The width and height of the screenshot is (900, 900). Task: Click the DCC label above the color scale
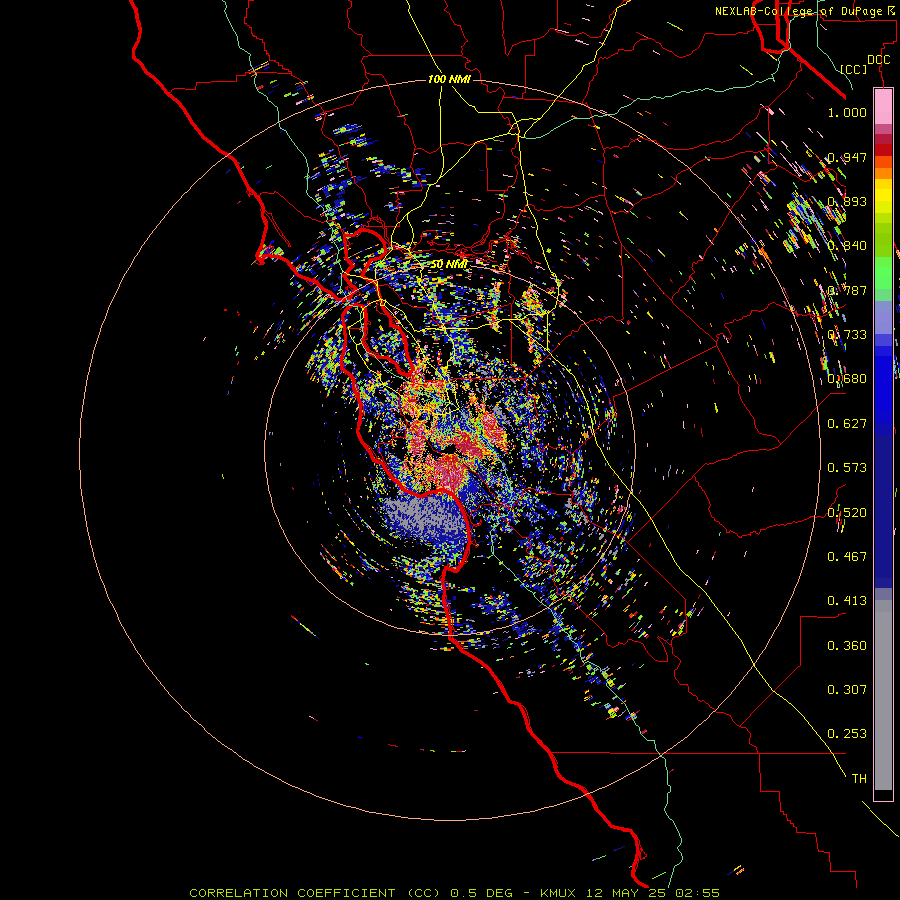tap(879, 60)
